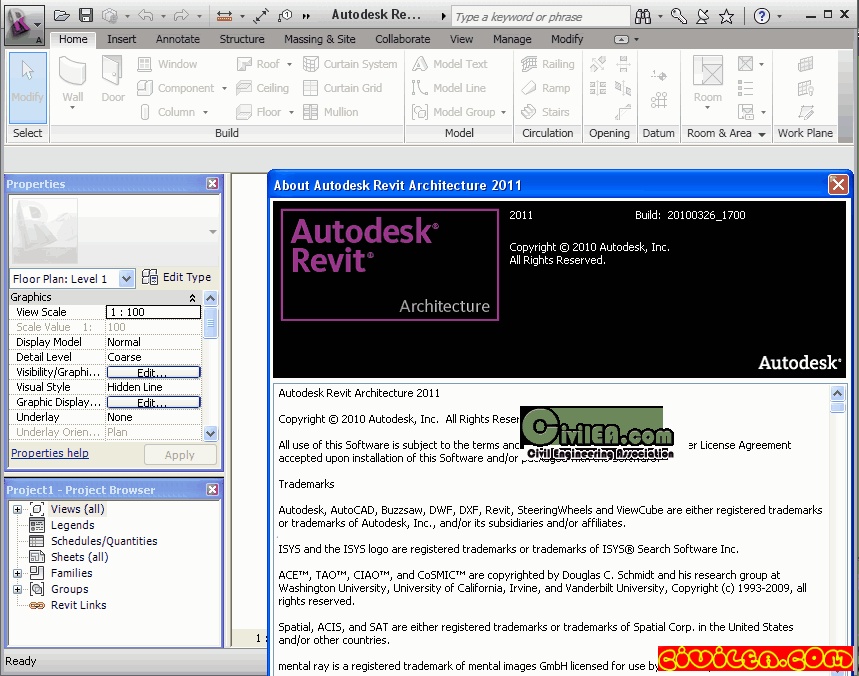Close the Properties palette
This screenshot has width=859, height=676.
coord(213,184)
